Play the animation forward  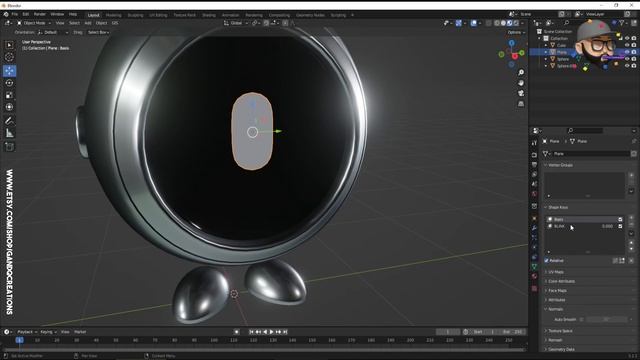[x=272, y=332]
